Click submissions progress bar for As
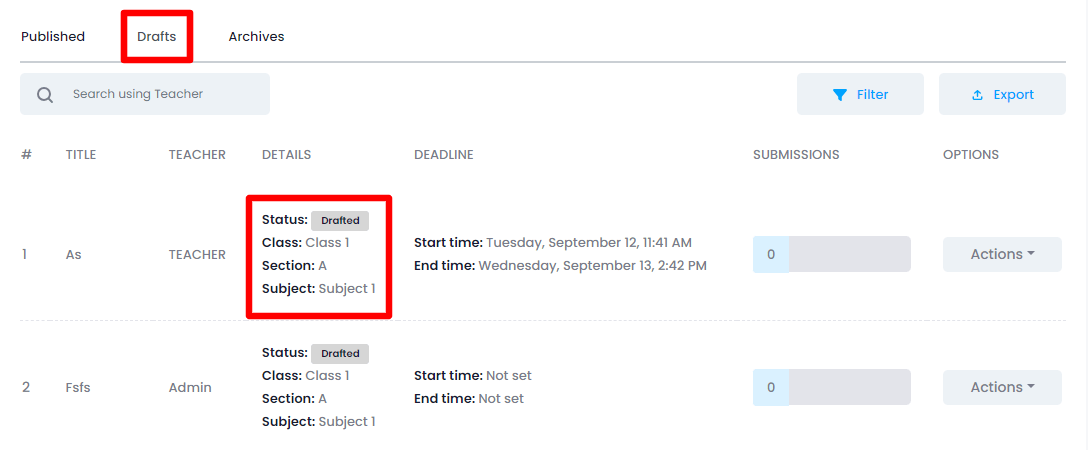The width and height of the screenshot is (1088, 450). (849, 254)
